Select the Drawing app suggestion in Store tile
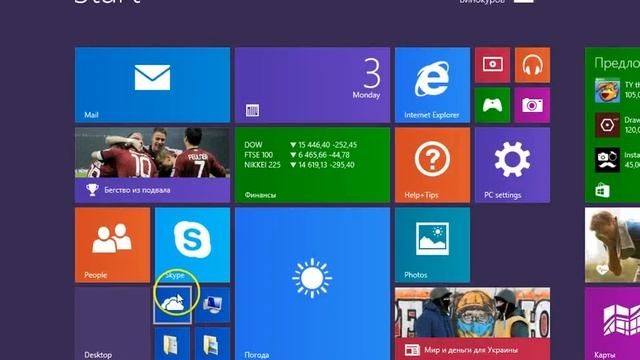 coord(617,125)
